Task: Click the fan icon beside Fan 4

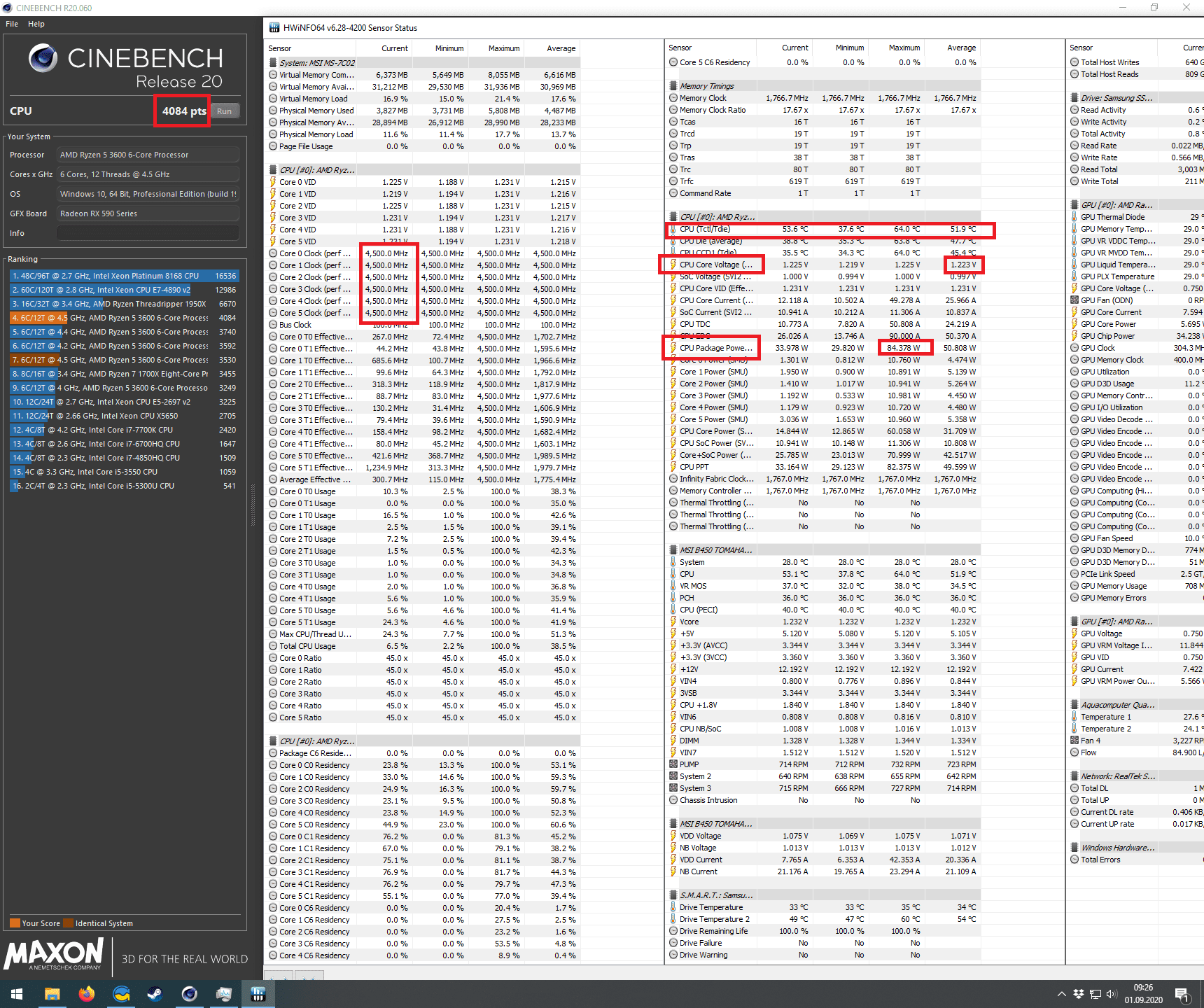Action: [x=1074, y=741]
